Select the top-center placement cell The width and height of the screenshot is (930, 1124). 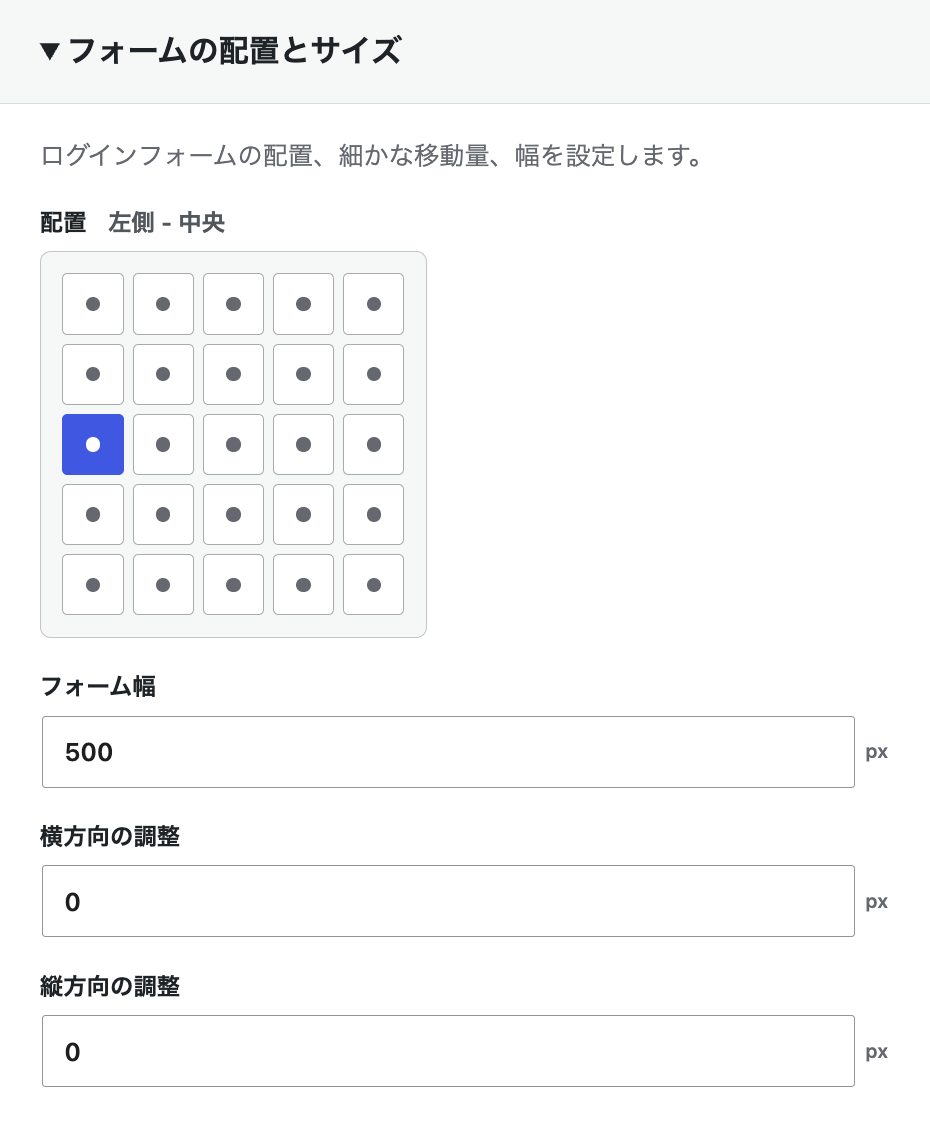pos(233,304)
